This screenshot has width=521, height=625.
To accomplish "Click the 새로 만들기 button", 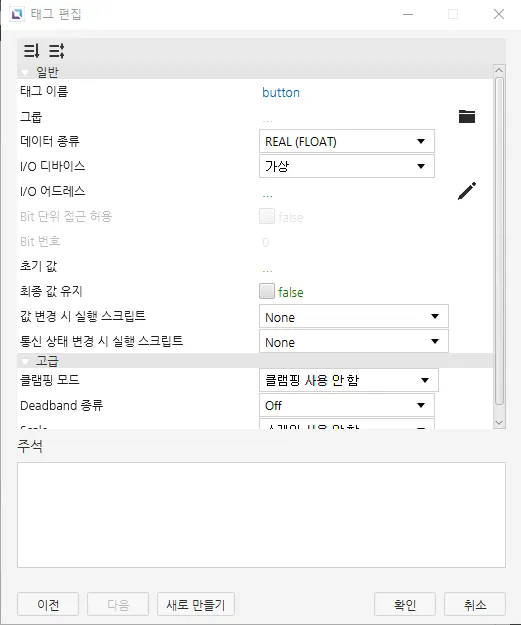I will tap(196, 604).
